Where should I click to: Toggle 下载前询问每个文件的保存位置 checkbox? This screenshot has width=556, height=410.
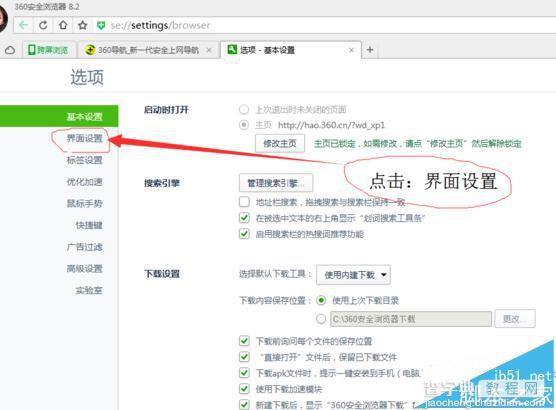coord(244,341)
